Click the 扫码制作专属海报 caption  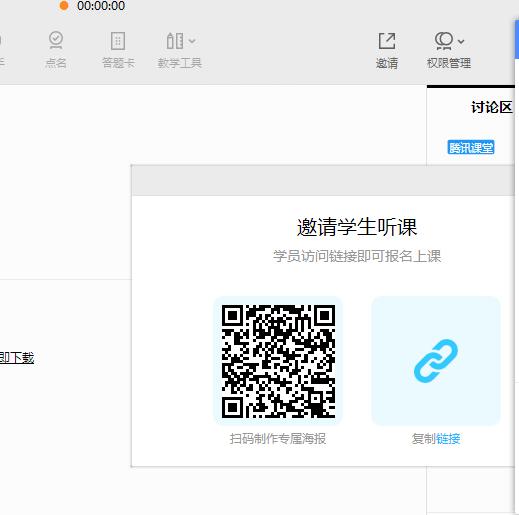coord(278,439)
